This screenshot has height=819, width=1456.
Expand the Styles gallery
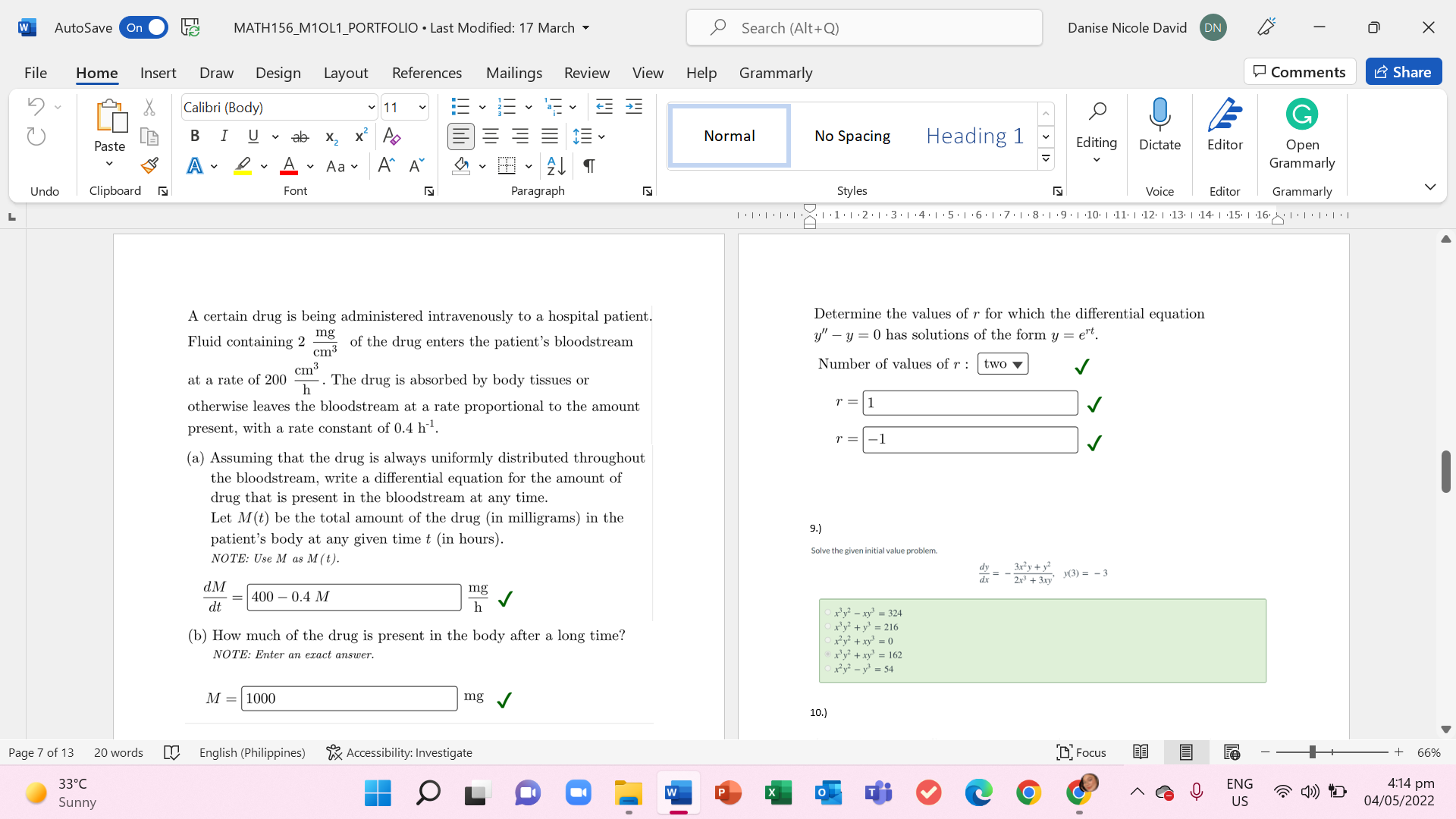(1046, 158)
